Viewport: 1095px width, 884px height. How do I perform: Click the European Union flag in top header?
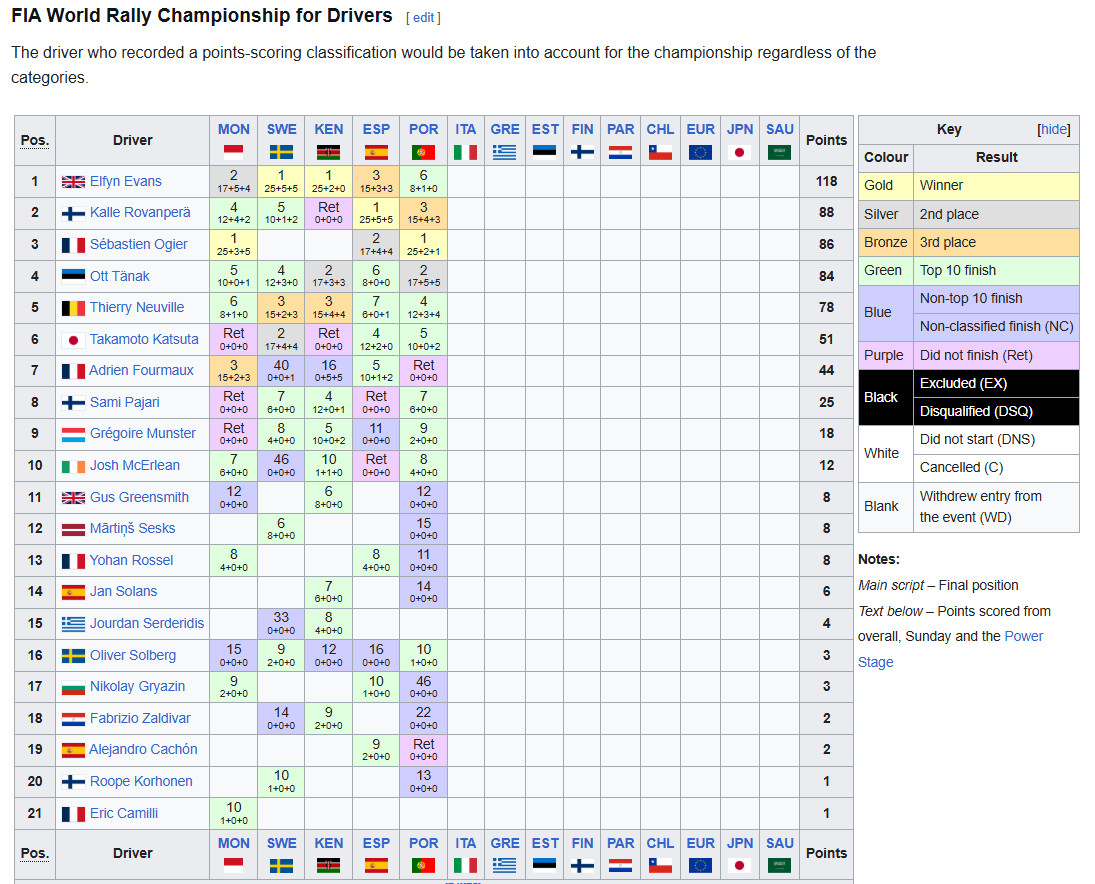click(x=700, y=152)
